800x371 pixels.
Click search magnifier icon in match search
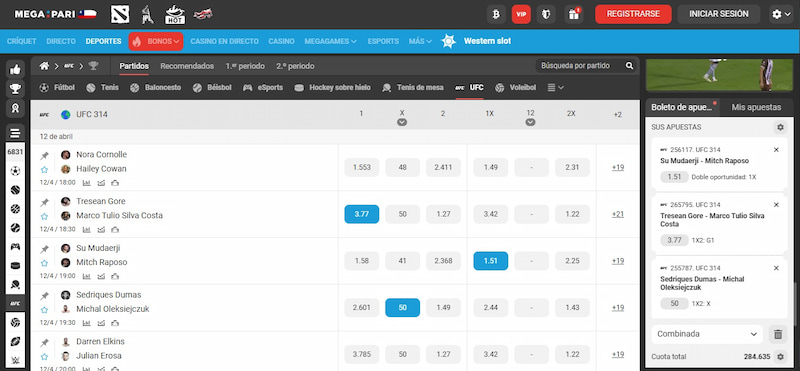click(630, 66)
